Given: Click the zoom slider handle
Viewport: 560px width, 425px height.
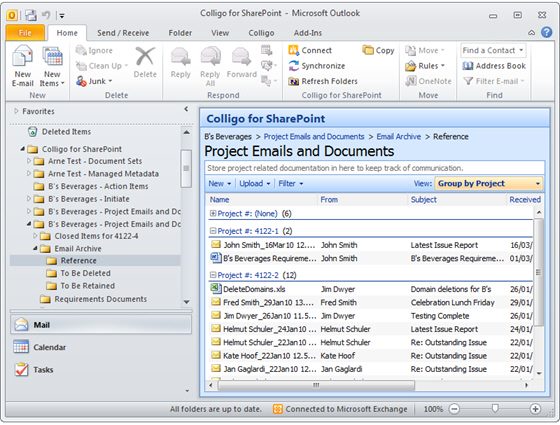Looking at the screenshot, I should pyautogui.click(x=495, y=408).
